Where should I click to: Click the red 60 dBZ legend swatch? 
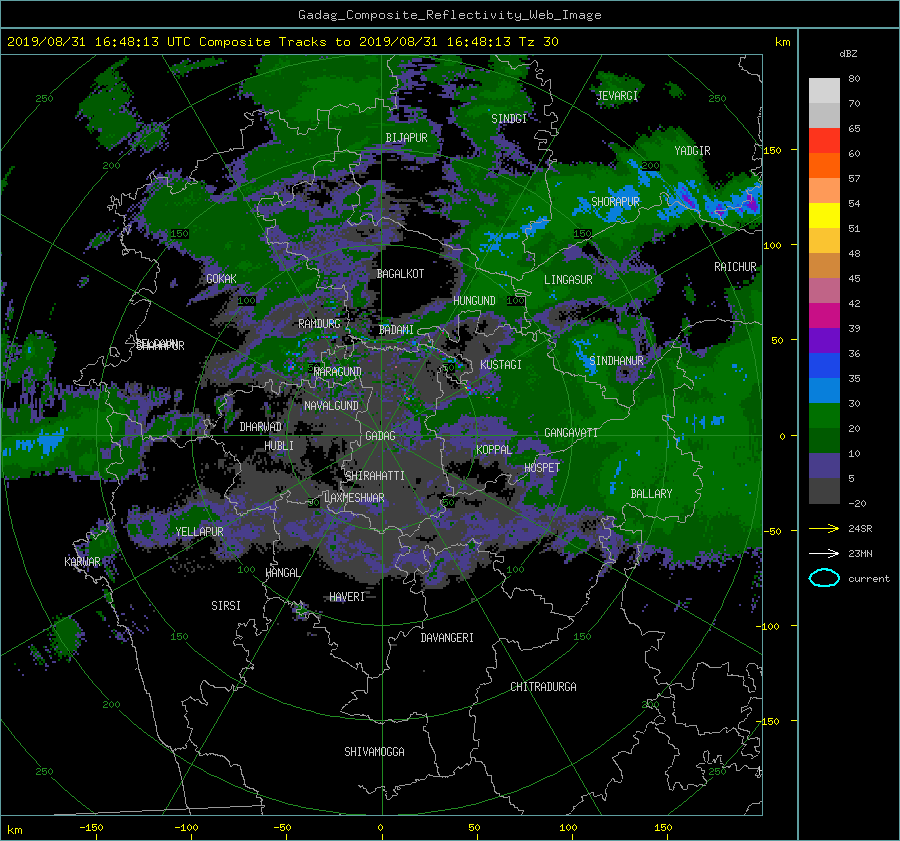(824, 141)
